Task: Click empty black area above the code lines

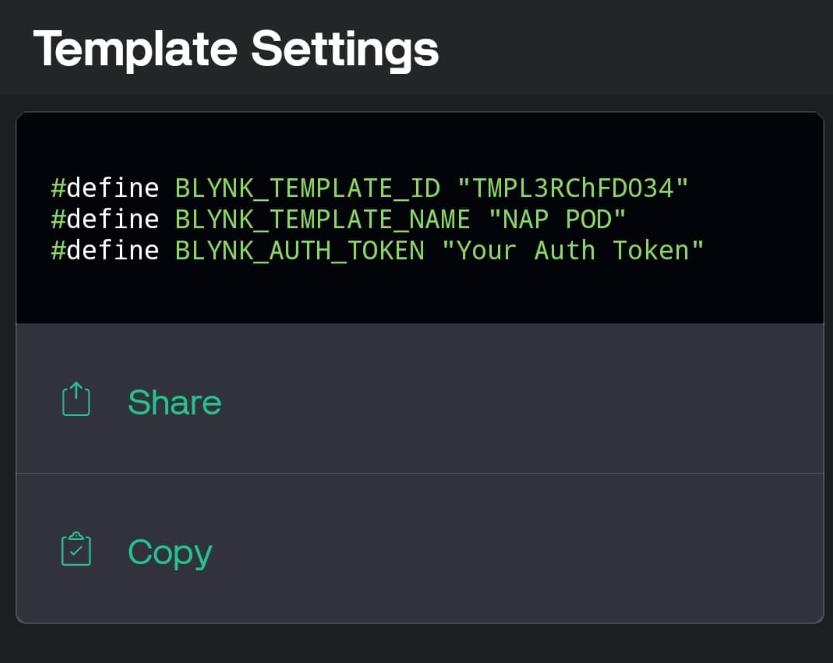Action: pyautogui.click(x=420, y=143)
